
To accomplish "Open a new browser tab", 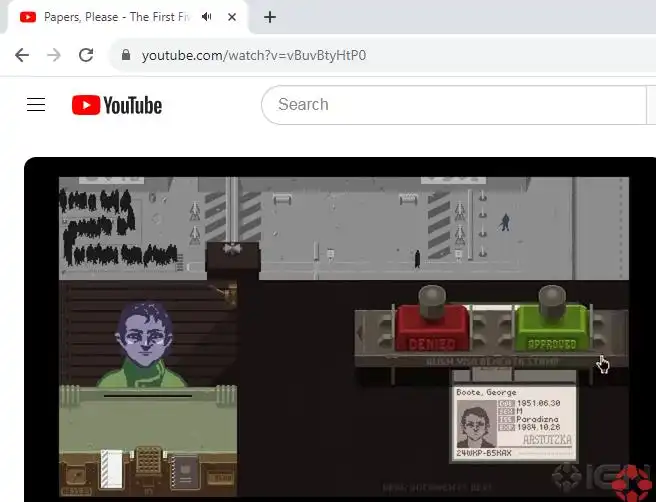I will point(270,17).
